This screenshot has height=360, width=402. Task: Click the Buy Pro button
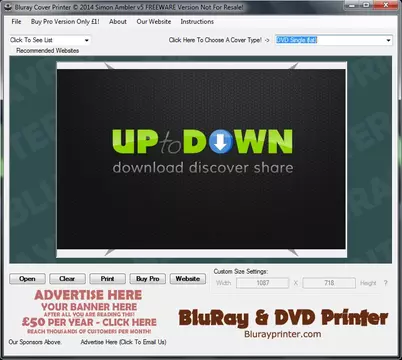click(148, 279)
